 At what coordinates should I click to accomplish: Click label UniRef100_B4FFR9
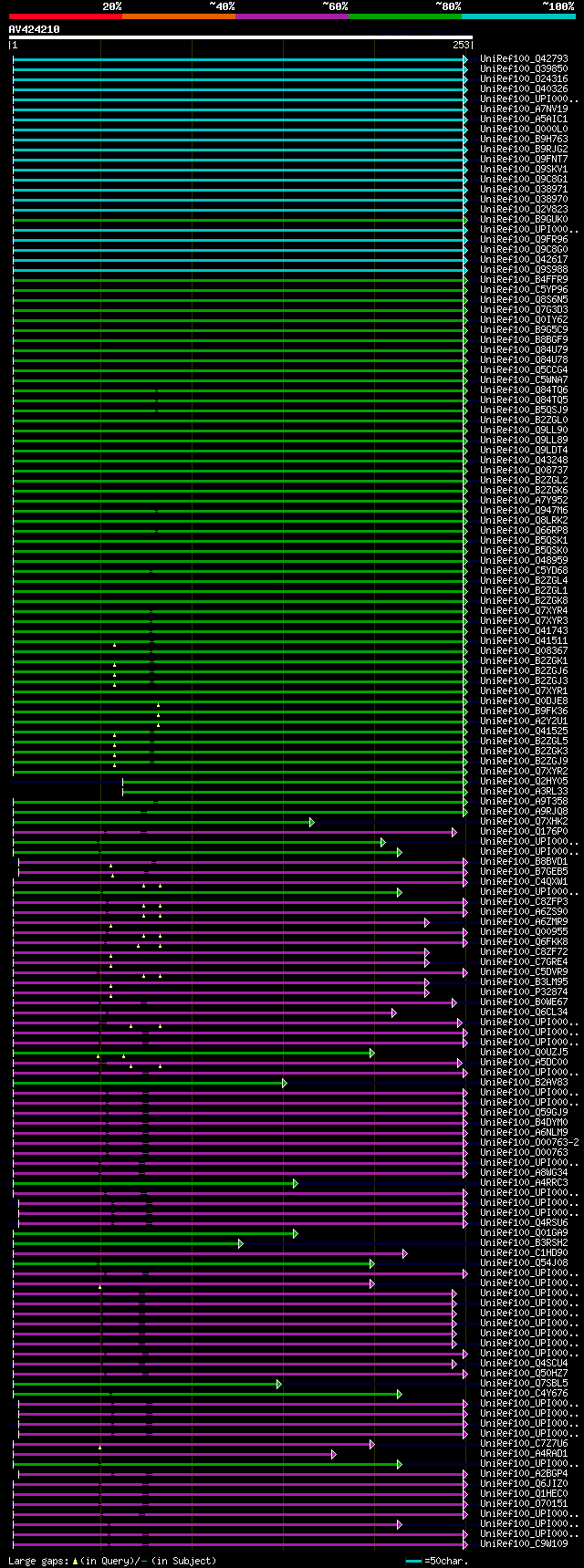(x=524, y=279)
